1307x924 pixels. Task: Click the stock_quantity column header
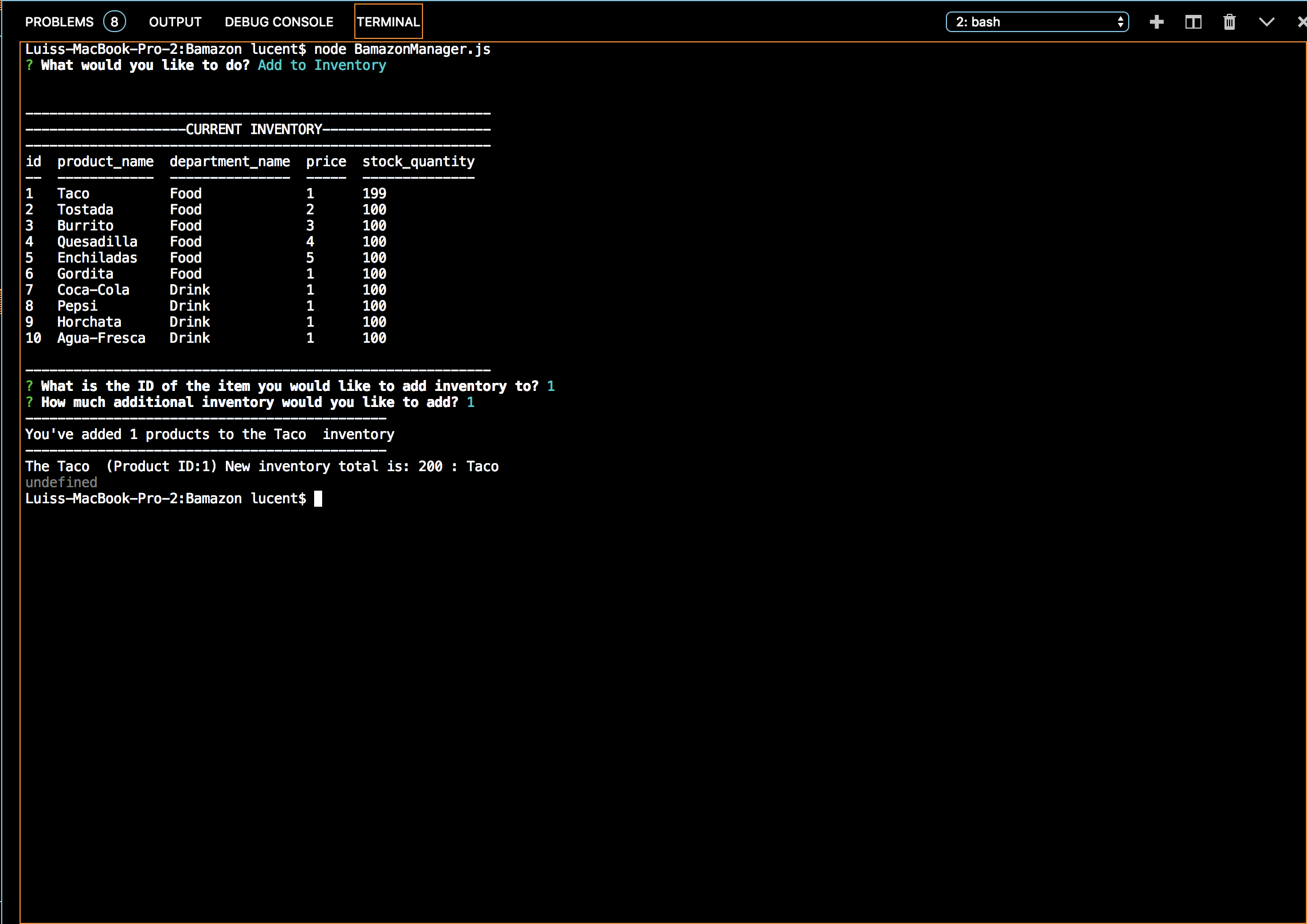coord(418,162)
